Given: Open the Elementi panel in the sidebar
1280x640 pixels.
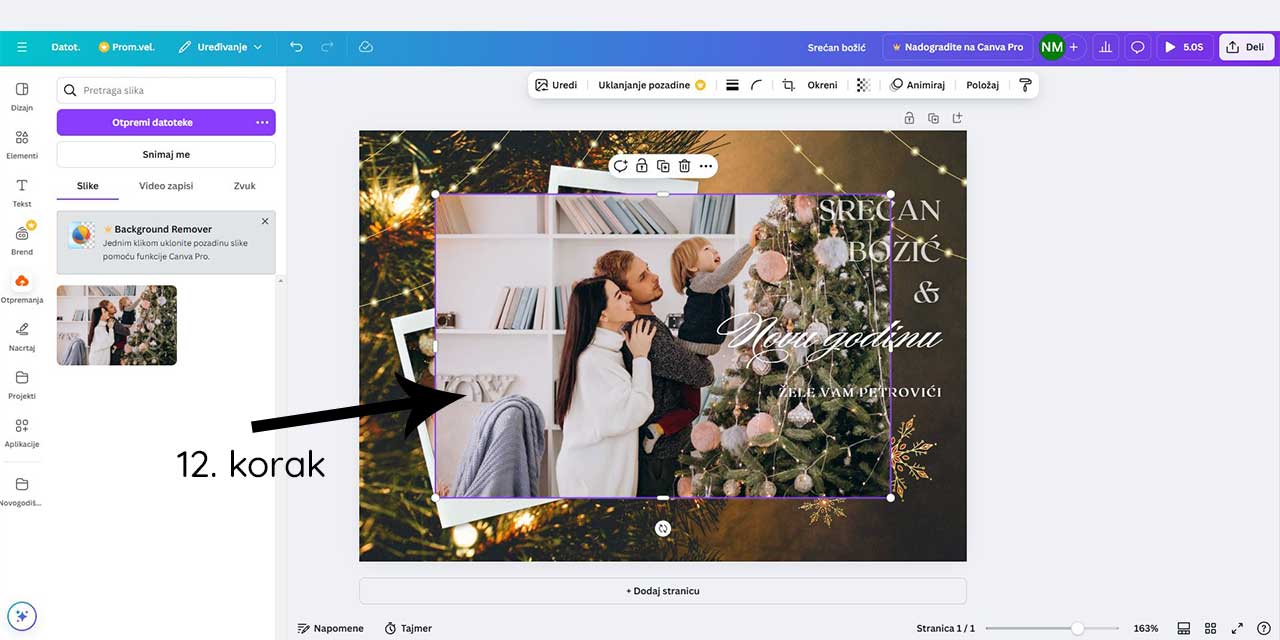Looking at the screenshot, I should [21, 144].
